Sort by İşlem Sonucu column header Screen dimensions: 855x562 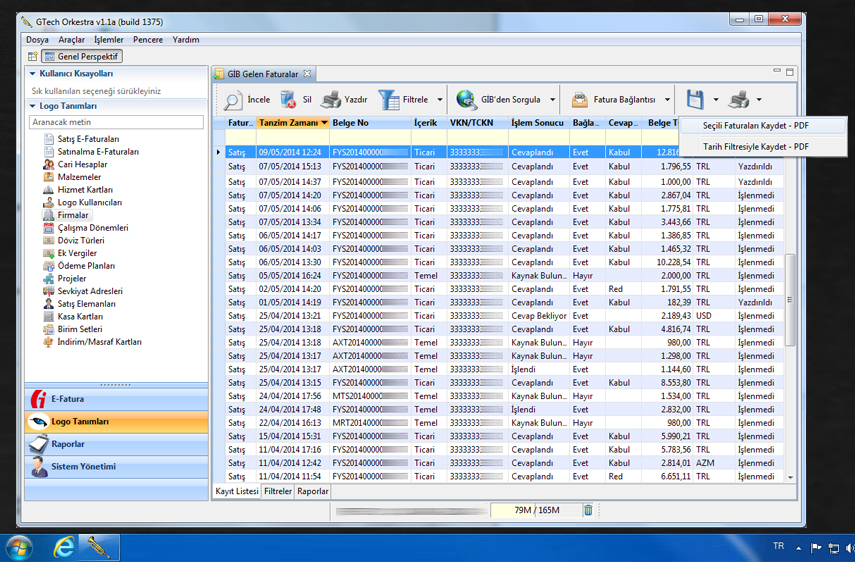538,123
